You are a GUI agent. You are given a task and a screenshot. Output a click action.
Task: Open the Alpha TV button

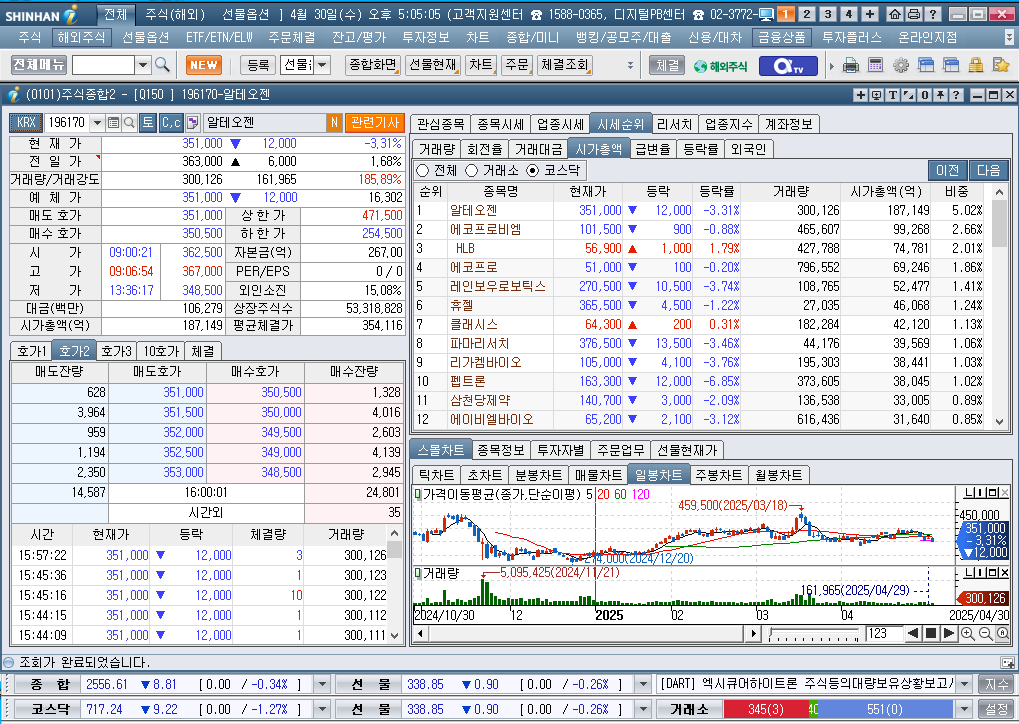[788, 66]
